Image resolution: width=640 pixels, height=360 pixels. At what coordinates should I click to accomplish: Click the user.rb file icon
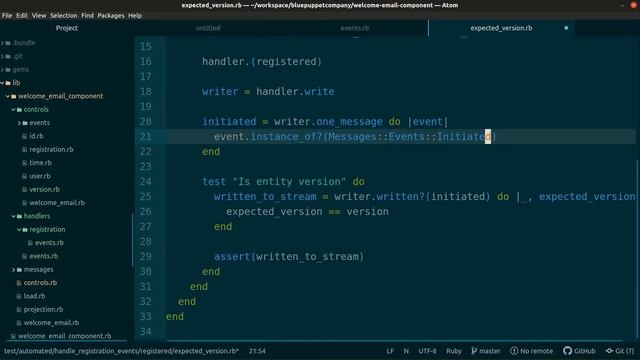click(24, 176)
